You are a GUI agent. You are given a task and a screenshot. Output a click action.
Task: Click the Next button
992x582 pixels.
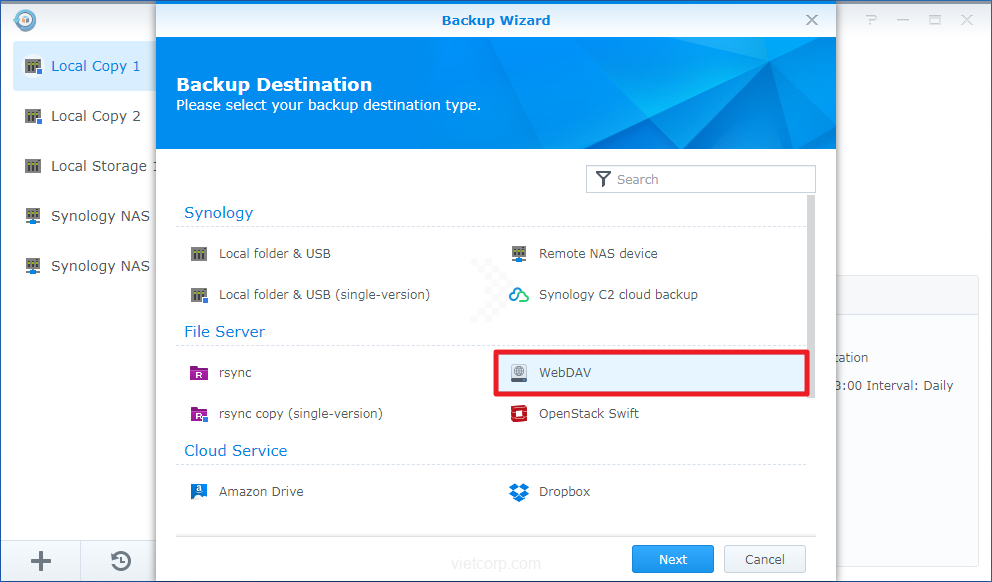672,559
